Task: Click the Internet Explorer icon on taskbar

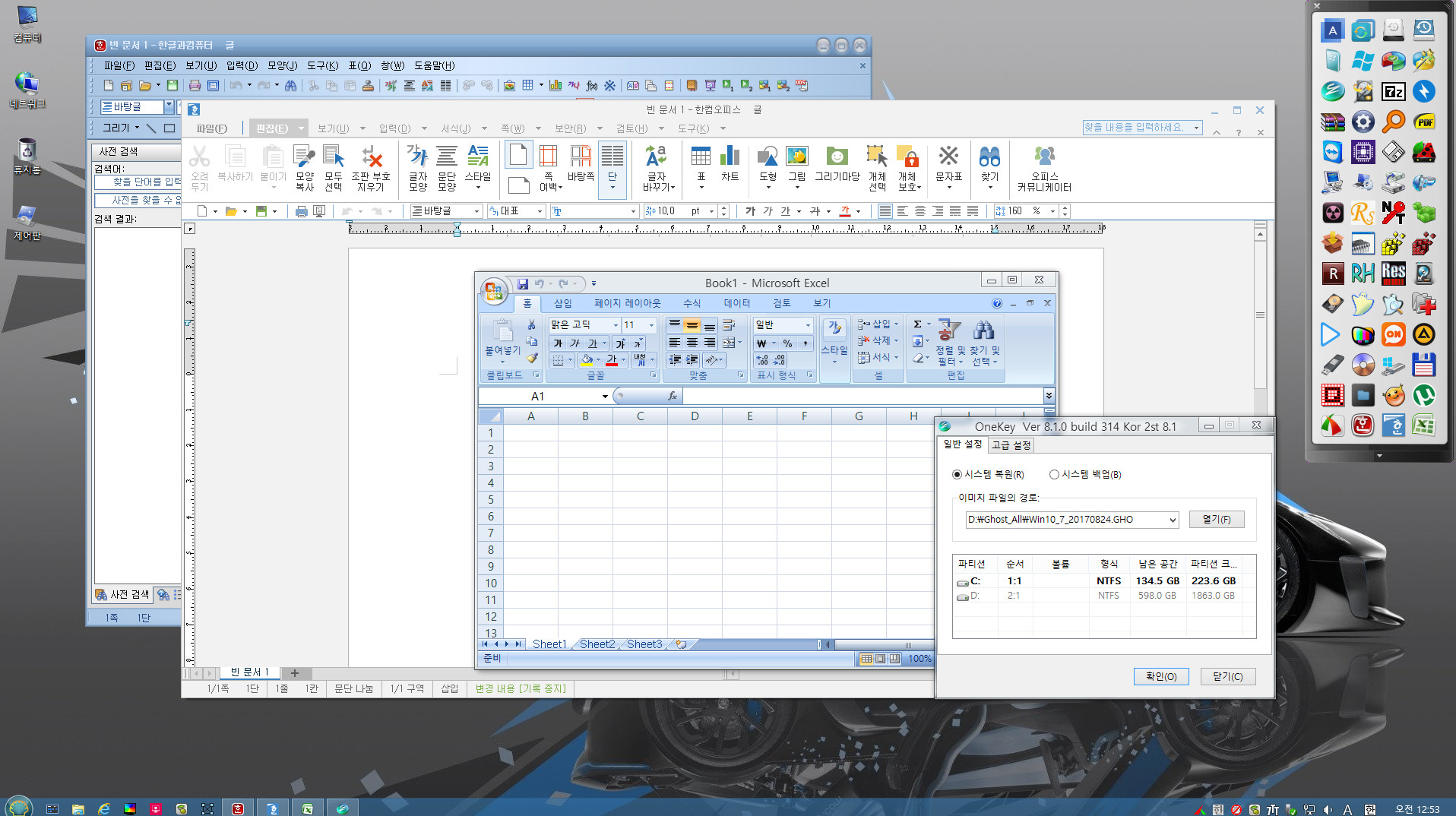Action: tap(104, 808)
